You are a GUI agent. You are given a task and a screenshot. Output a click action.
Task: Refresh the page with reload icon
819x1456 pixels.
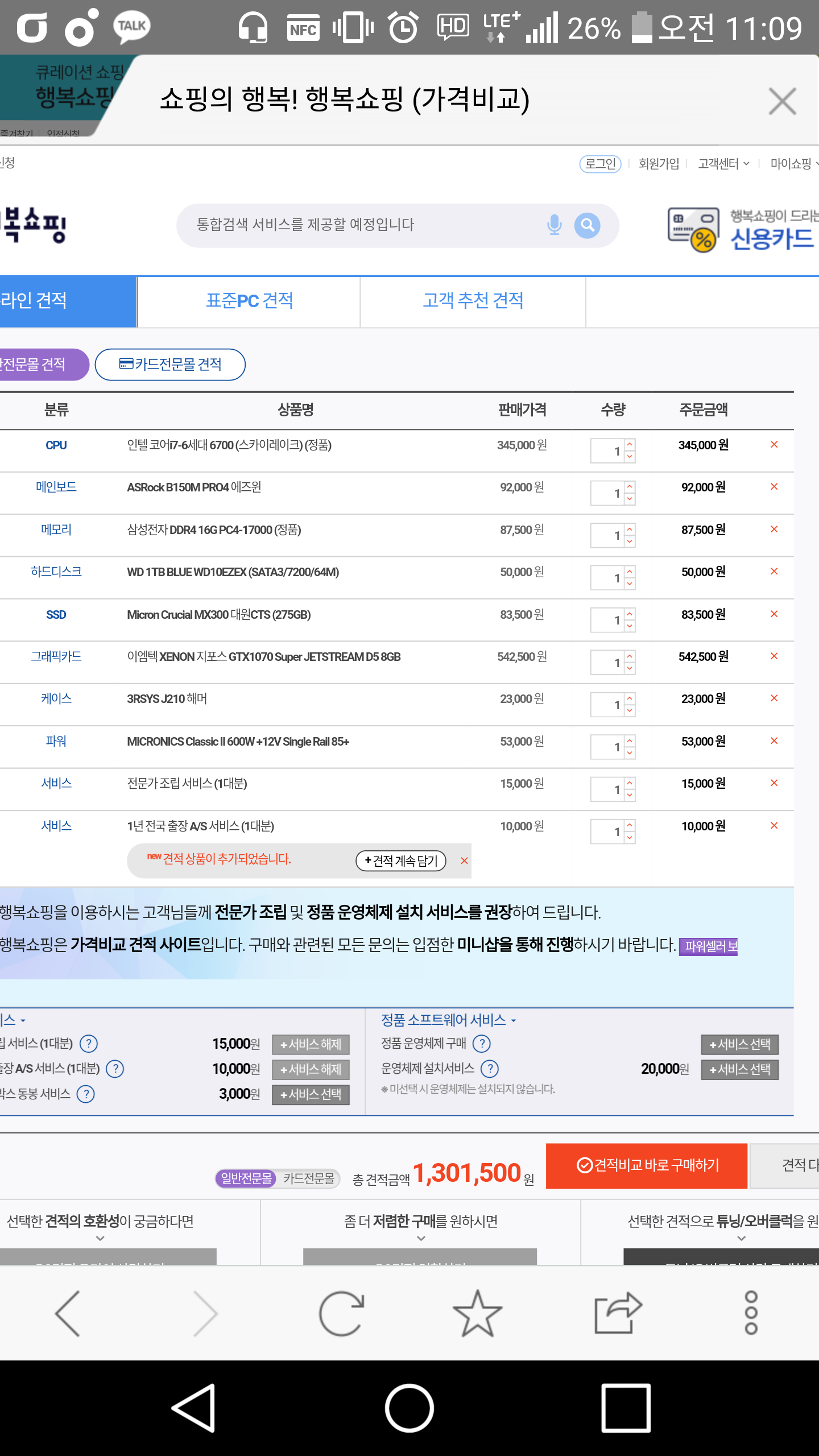tap(341, 1313)
